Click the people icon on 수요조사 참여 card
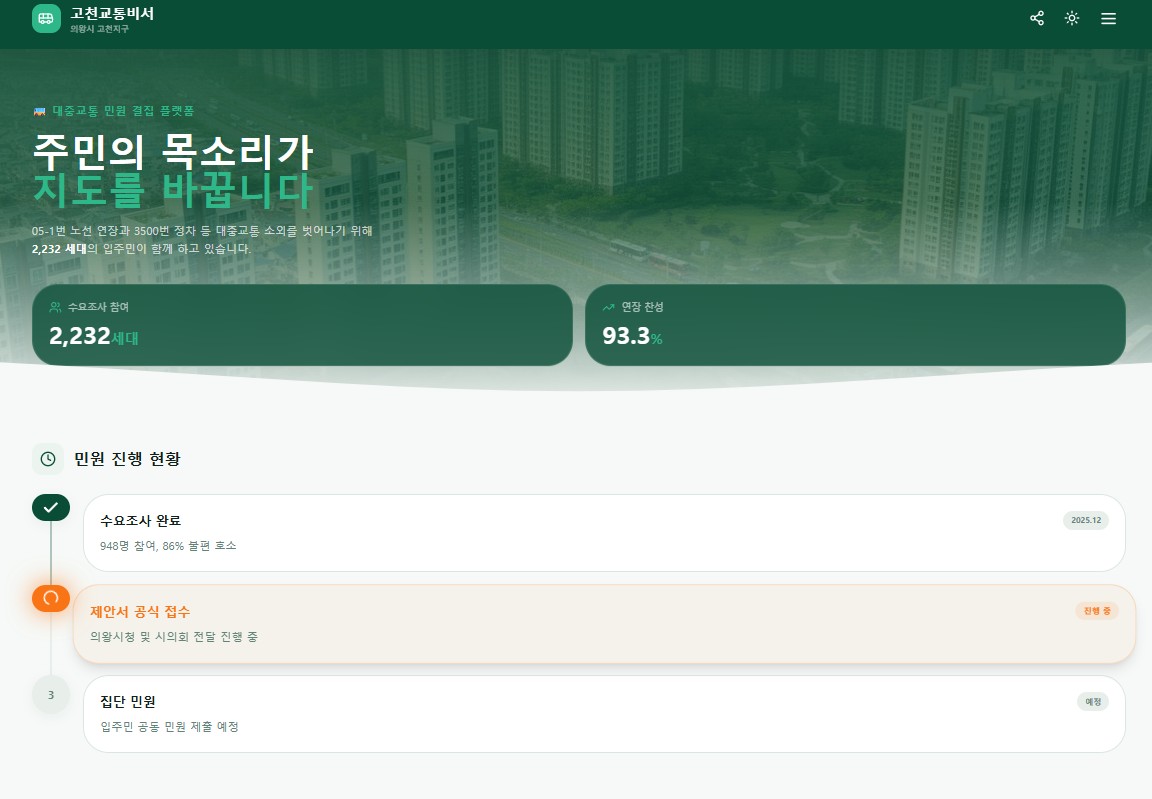The image size is (1152, 799). point(55,308)
